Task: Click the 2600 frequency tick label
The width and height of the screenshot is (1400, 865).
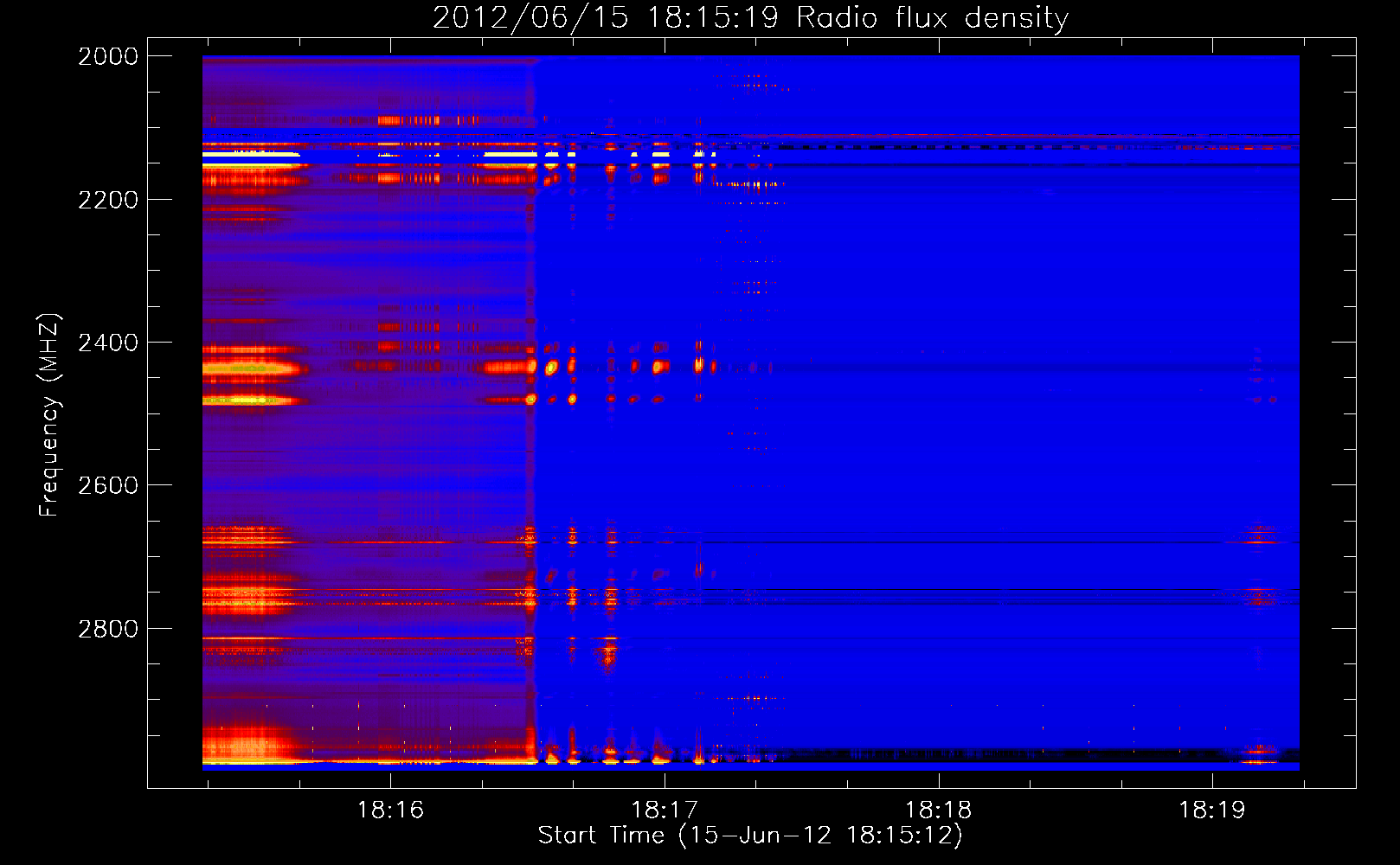Action: (x=108, y=485)
